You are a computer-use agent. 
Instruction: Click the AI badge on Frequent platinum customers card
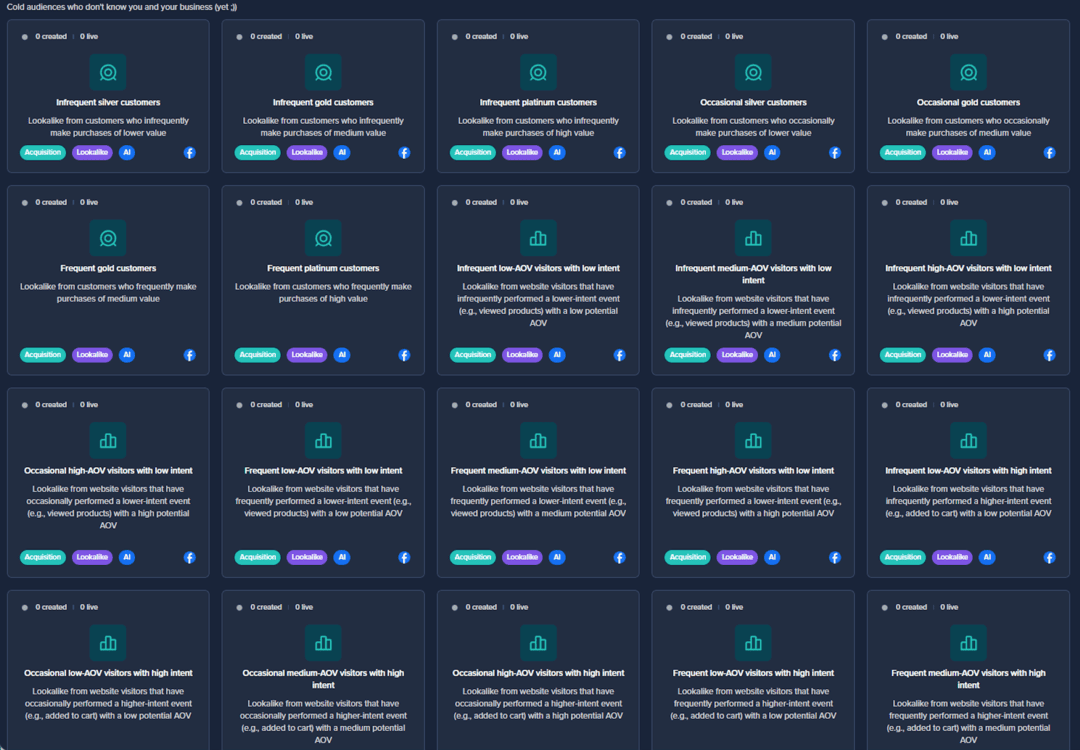tap(342, 355)
